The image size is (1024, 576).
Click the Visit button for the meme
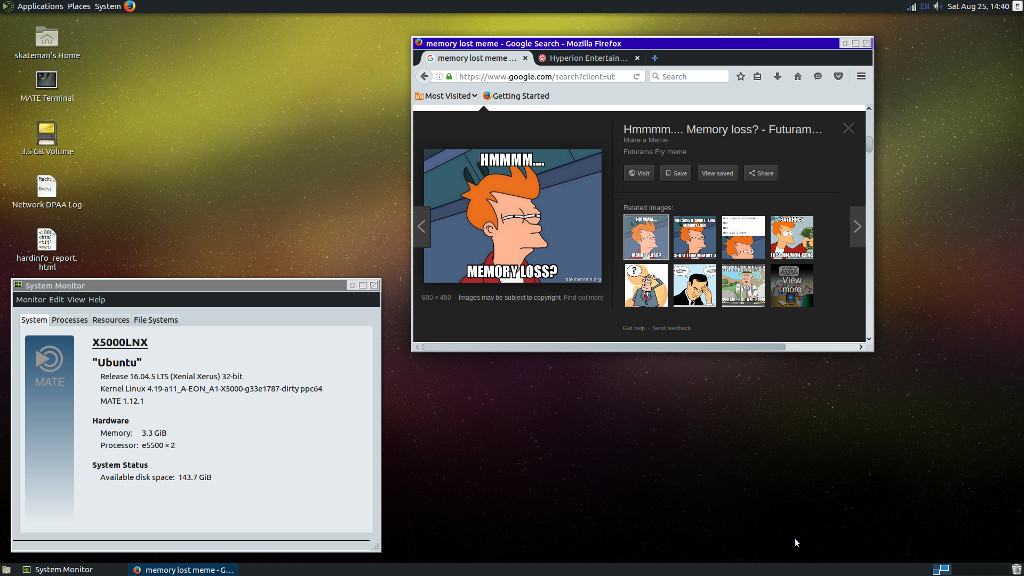(x=639, y=173)
